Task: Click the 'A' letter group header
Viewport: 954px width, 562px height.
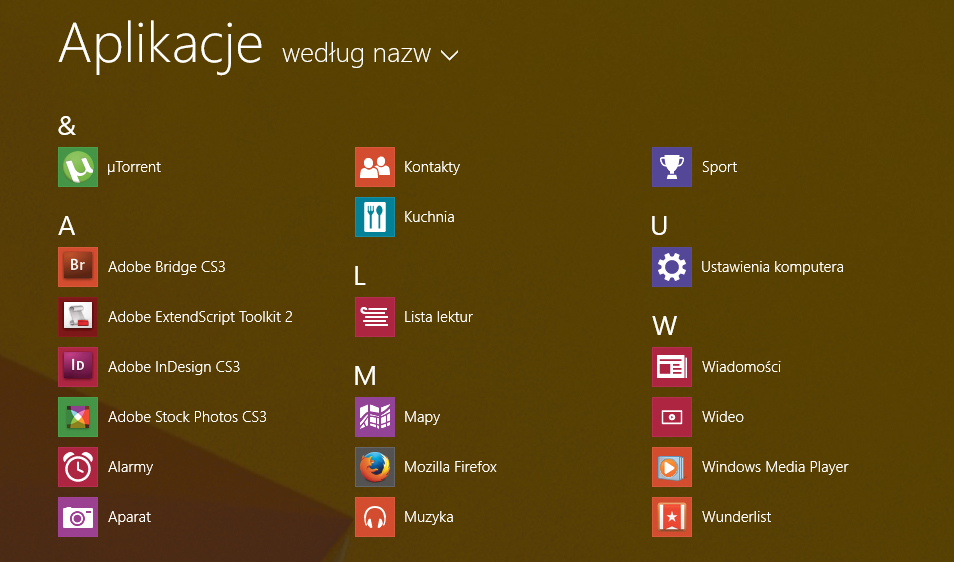Action: tap(67, 226)
